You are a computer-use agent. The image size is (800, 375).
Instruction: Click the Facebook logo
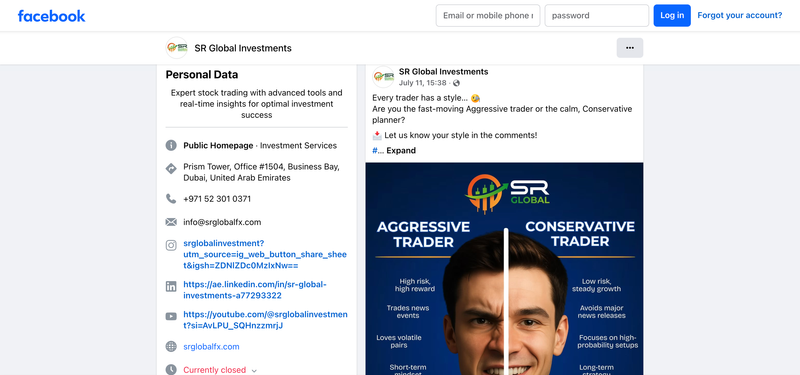[x=52, y=16]
